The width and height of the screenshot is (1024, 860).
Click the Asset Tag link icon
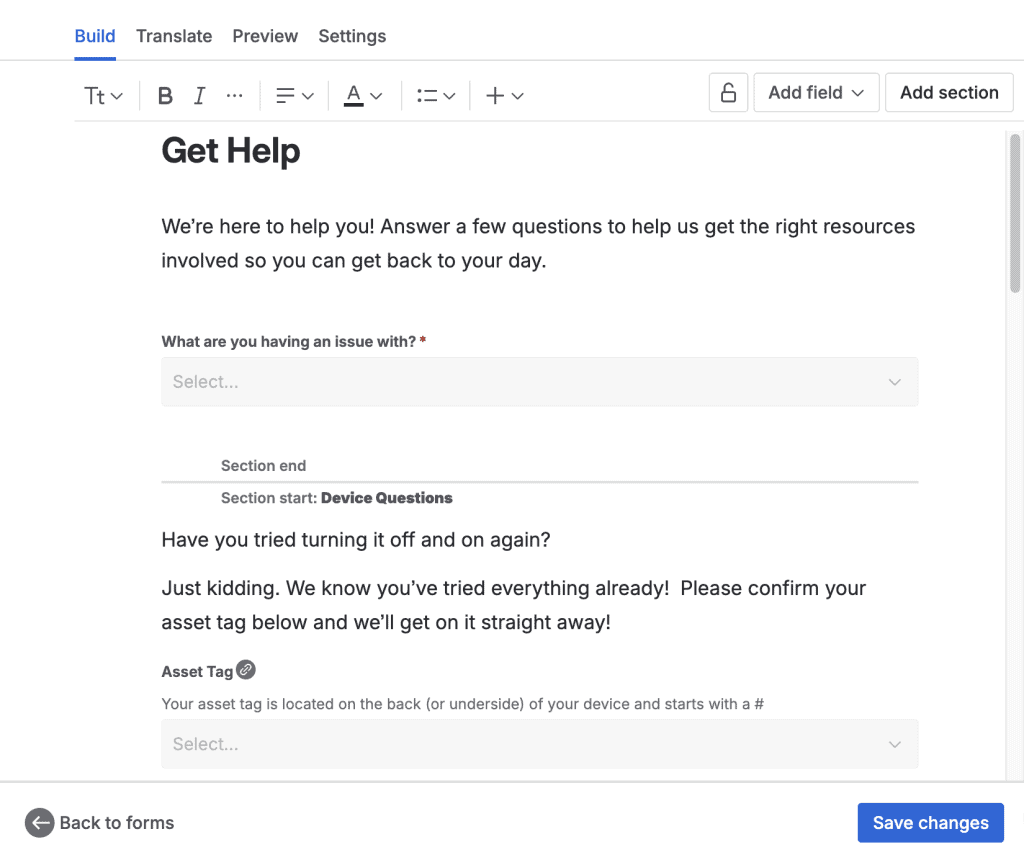[246, 670]
